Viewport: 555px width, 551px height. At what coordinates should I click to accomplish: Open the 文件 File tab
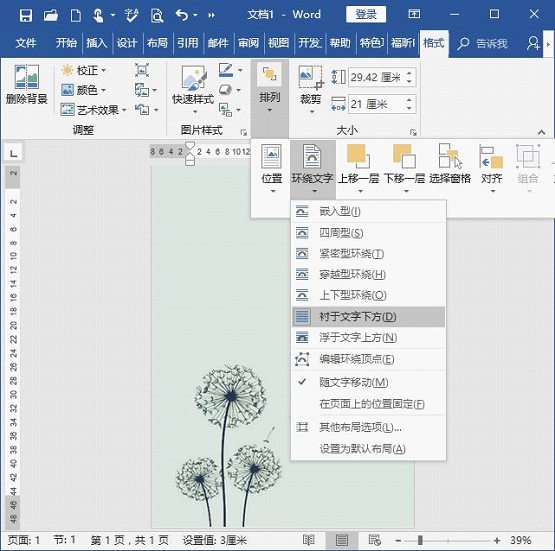(x=26, y=43)
